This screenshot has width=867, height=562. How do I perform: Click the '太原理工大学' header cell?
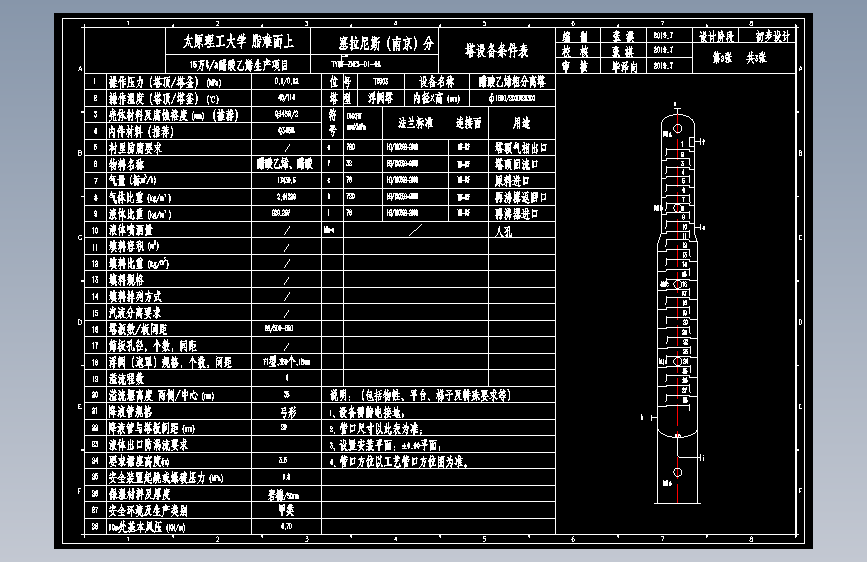238,41
